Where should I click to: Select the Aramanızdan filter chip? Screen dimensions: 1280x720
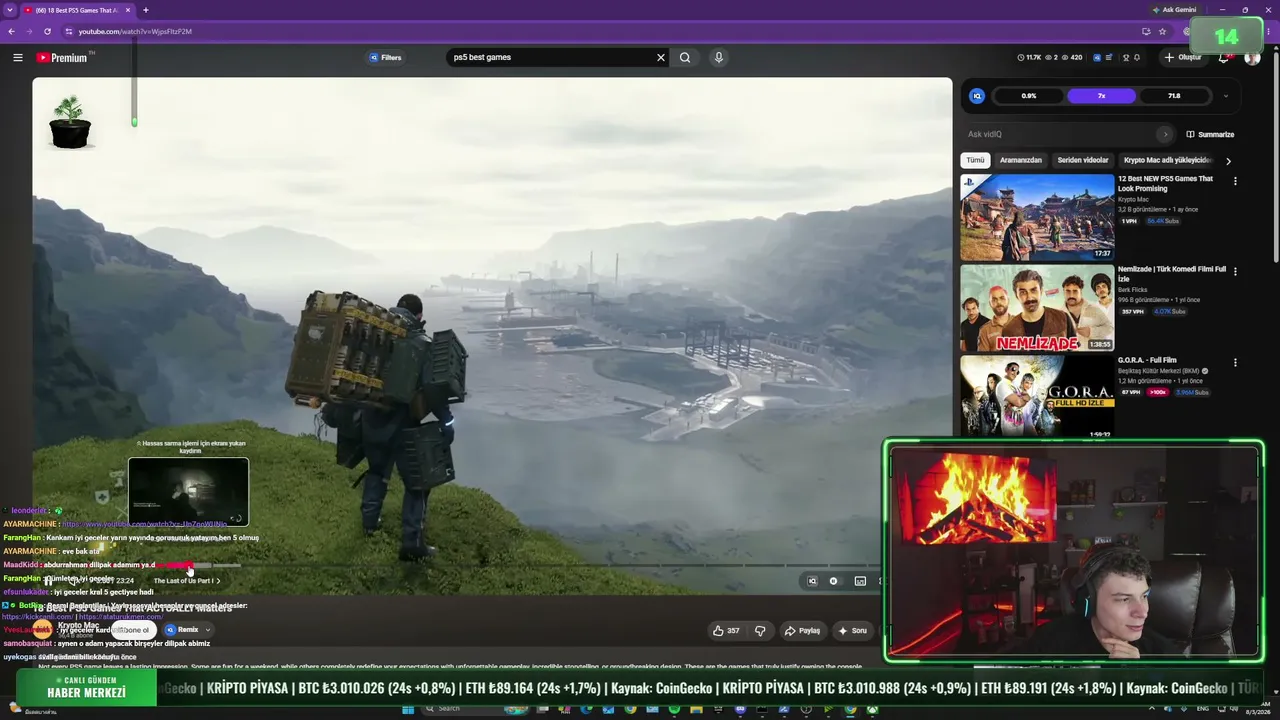pyautogui.click(x=1021, y=160)
